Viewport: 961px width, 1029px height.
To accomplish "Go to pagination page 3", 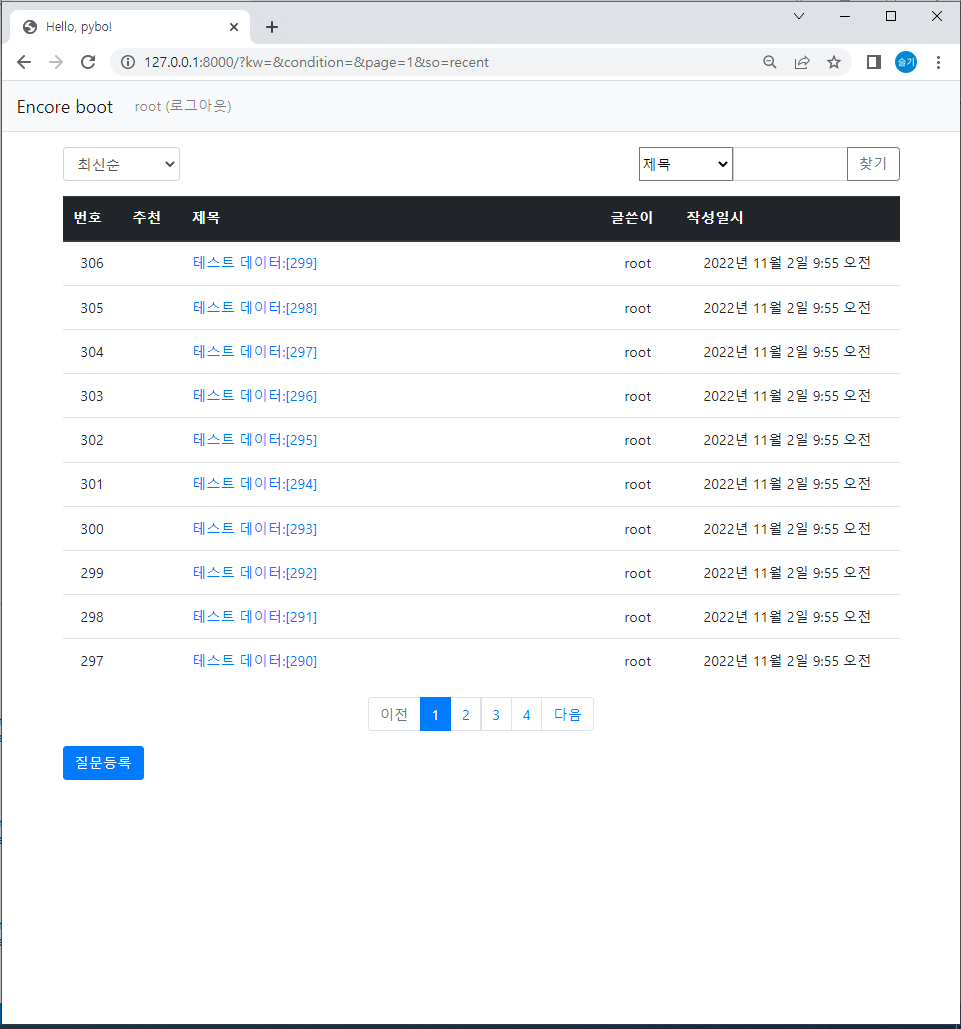I will (496, 714).
